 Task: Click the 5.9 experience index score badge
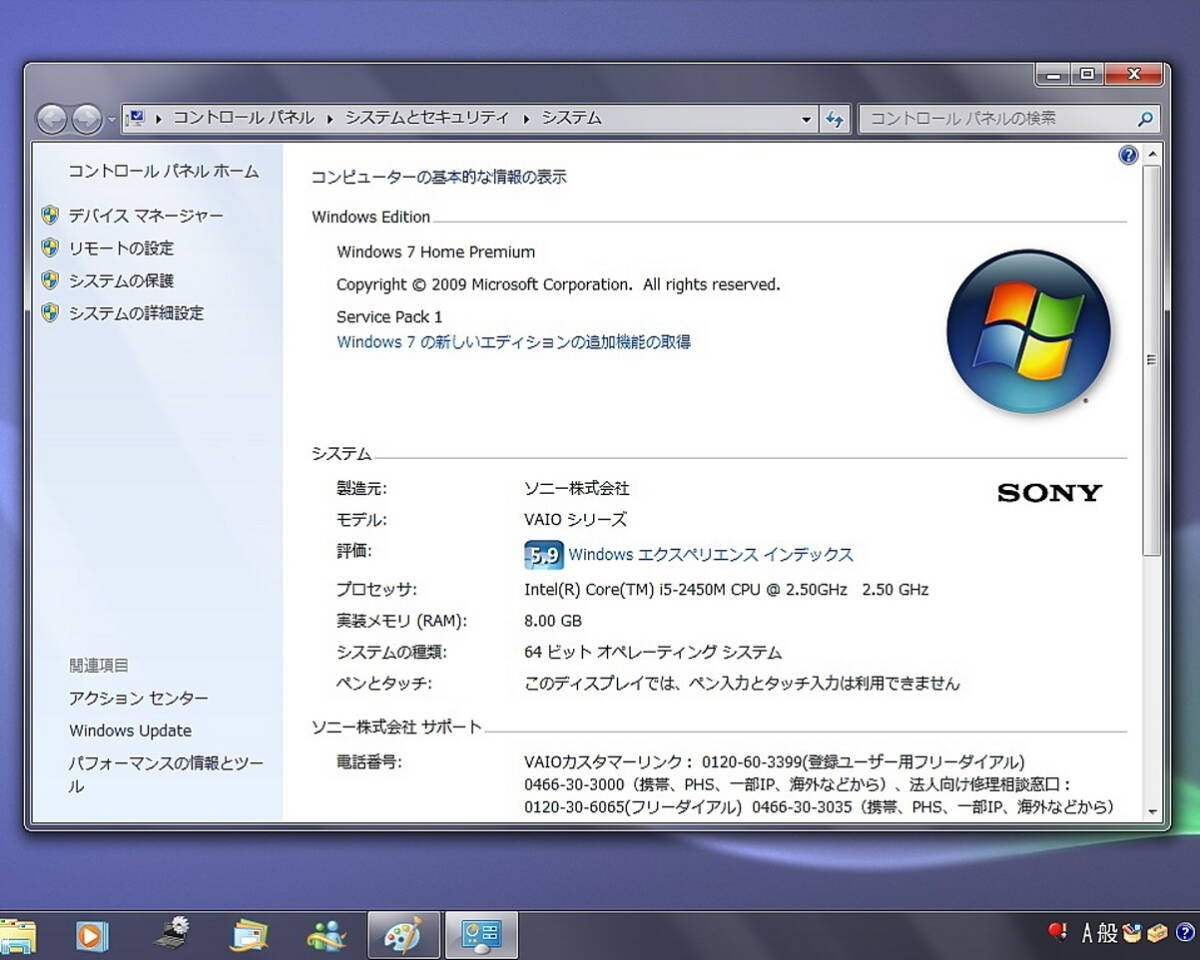point(543,555)
